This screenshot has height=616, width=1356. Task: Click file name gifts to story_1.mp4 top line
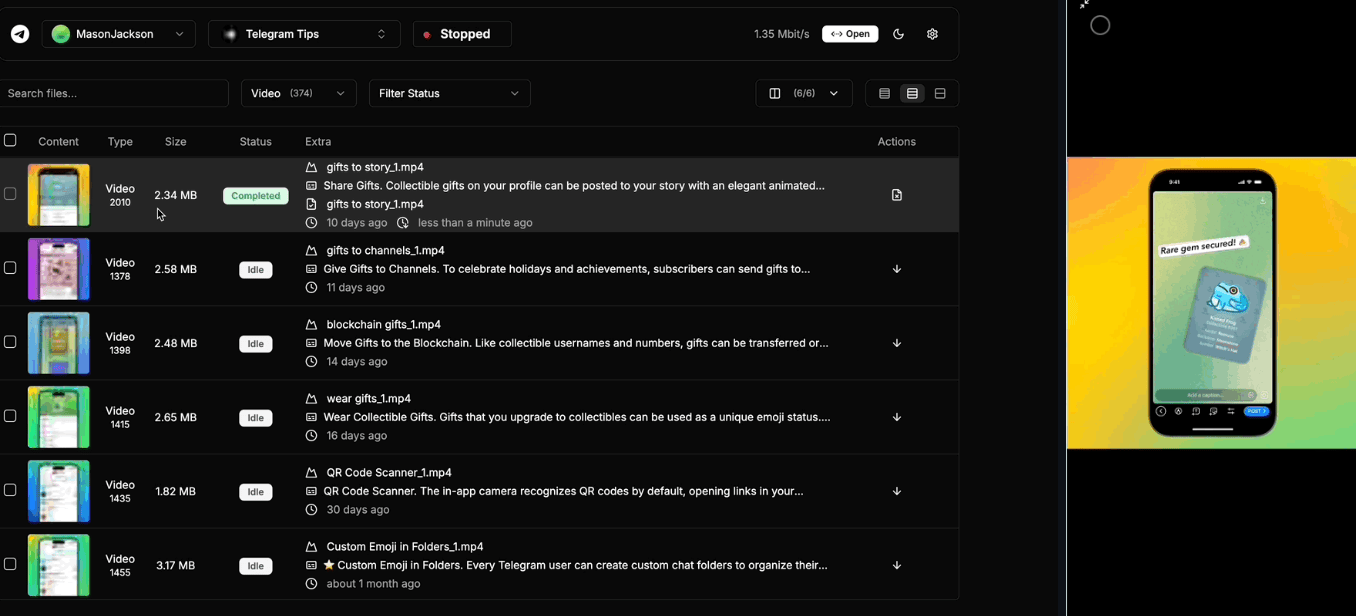[375, 167]
